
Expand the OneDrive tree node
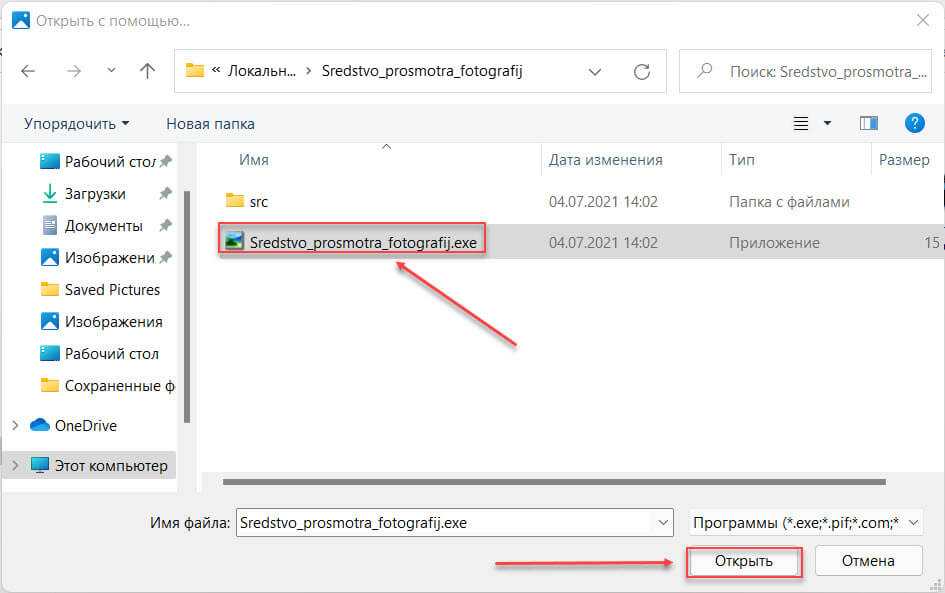coord(14,425)
